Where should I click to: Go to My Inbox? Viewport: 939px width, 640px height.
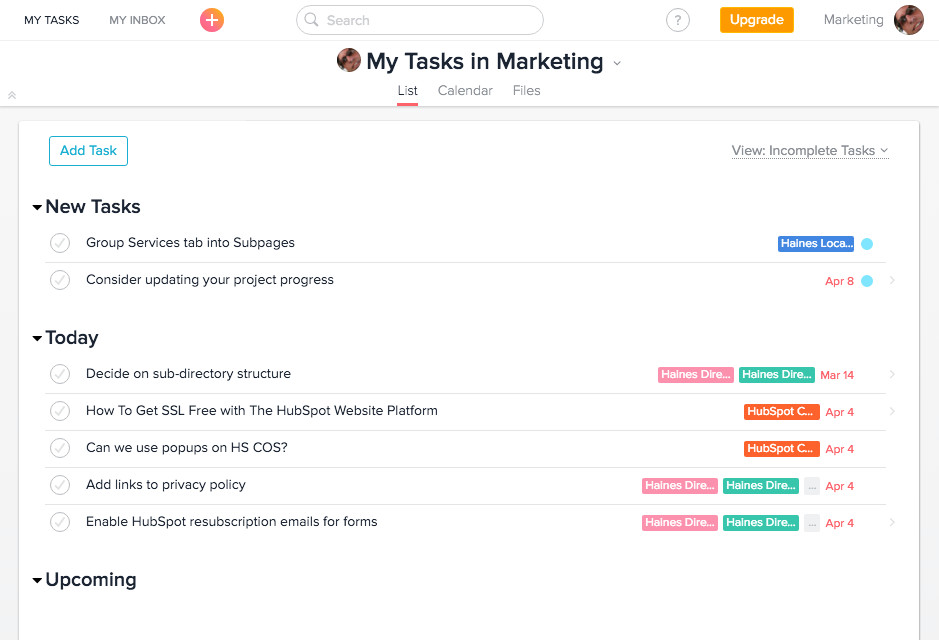click(x=137, y=20)
